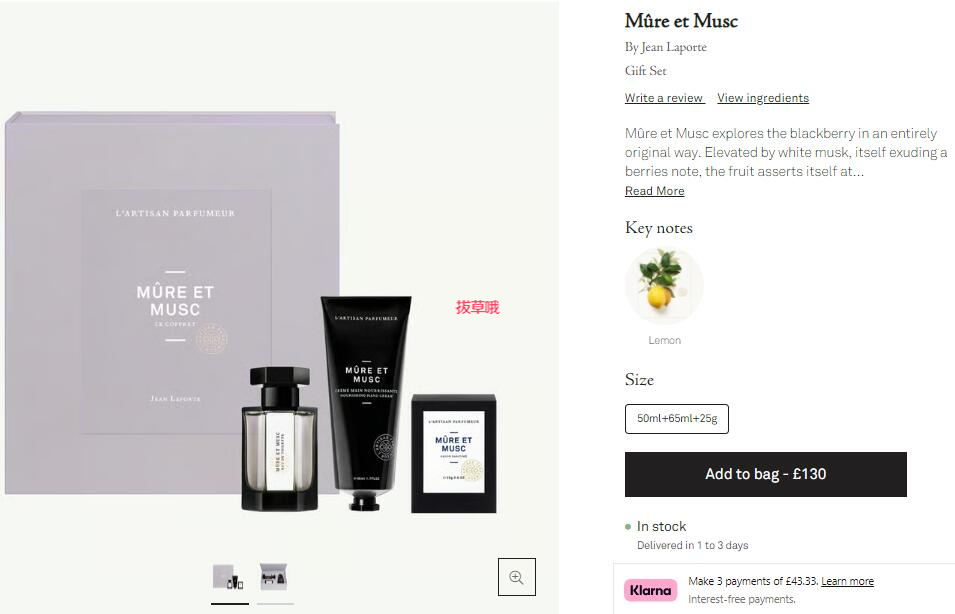Open the Write a review link

(x=664, y=98)
